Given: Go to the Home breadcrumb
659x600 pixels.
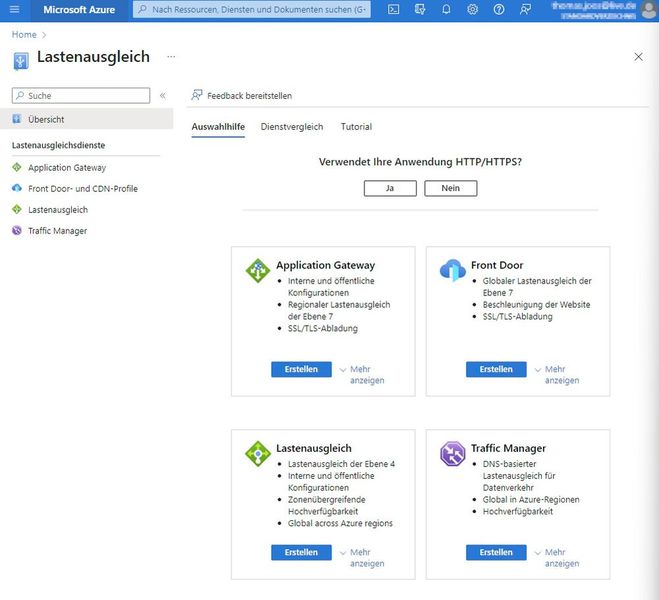Looking at the screenshot, I should click(24, 34).
